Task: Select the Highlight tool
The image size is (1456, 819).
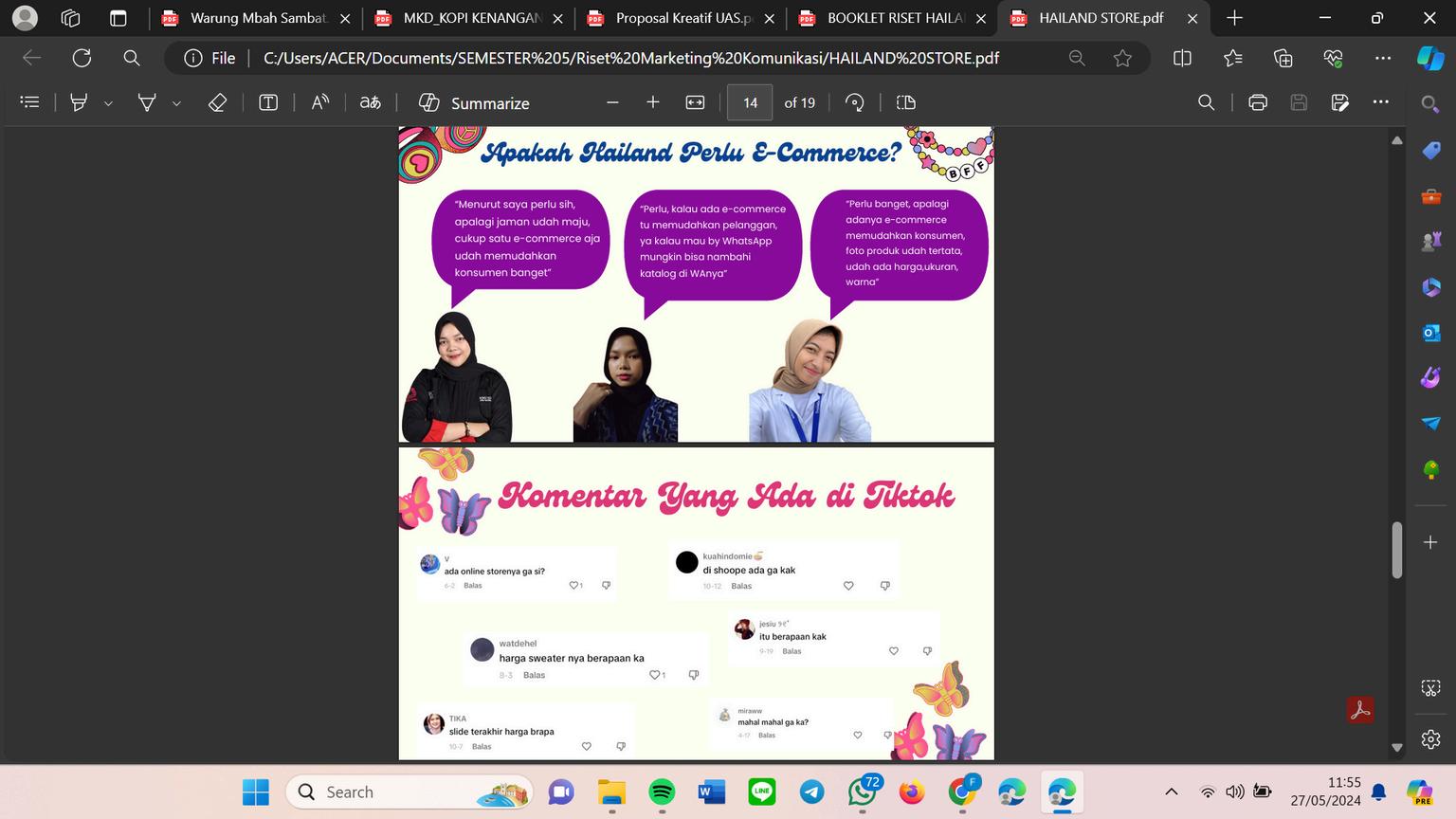Action: [79, 102]
